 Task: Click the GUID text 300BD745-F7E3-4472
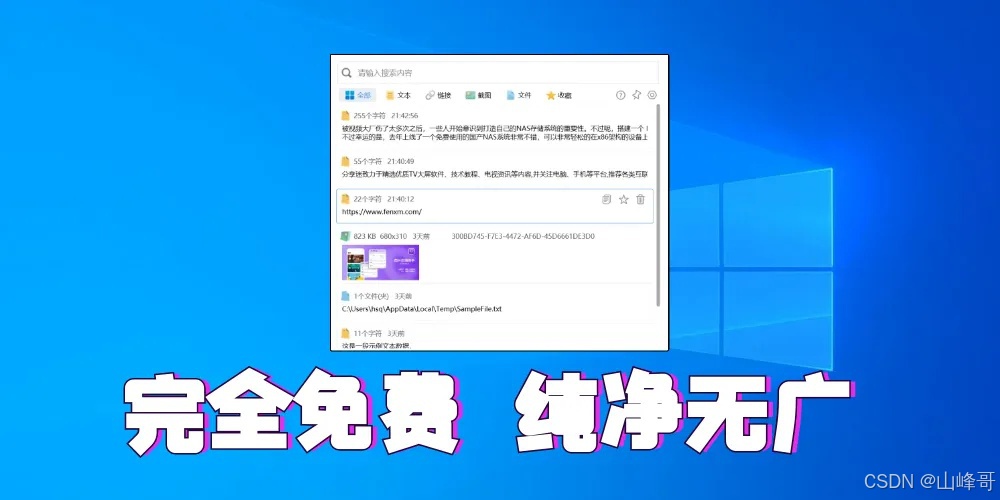(523, 236)
